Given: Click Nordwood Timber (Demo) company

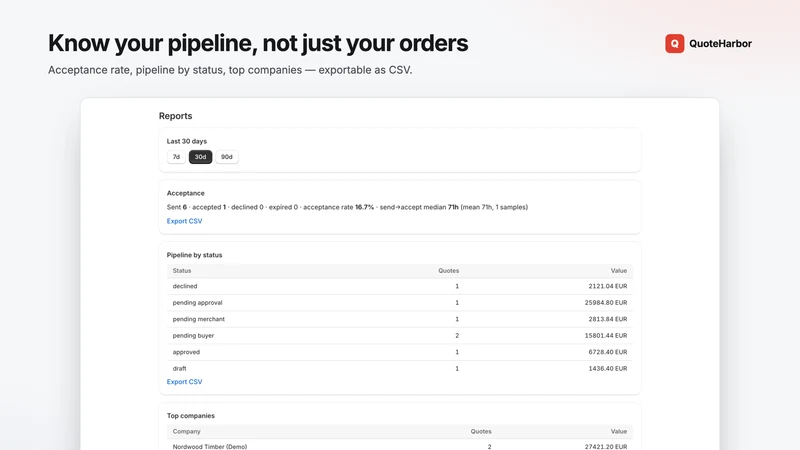Looking at the screenshot, I should point(210,446).
